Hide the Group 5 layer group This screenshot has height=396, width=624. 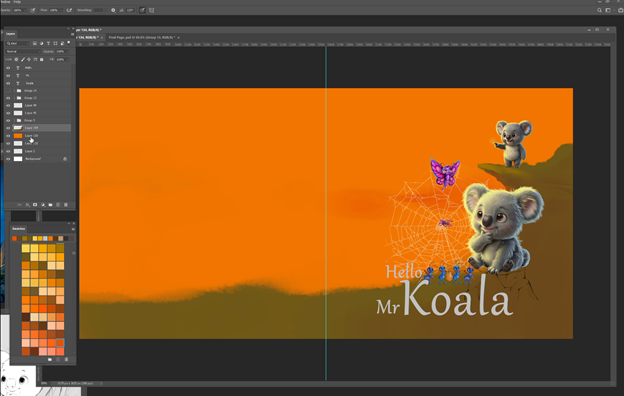(8, 120)
